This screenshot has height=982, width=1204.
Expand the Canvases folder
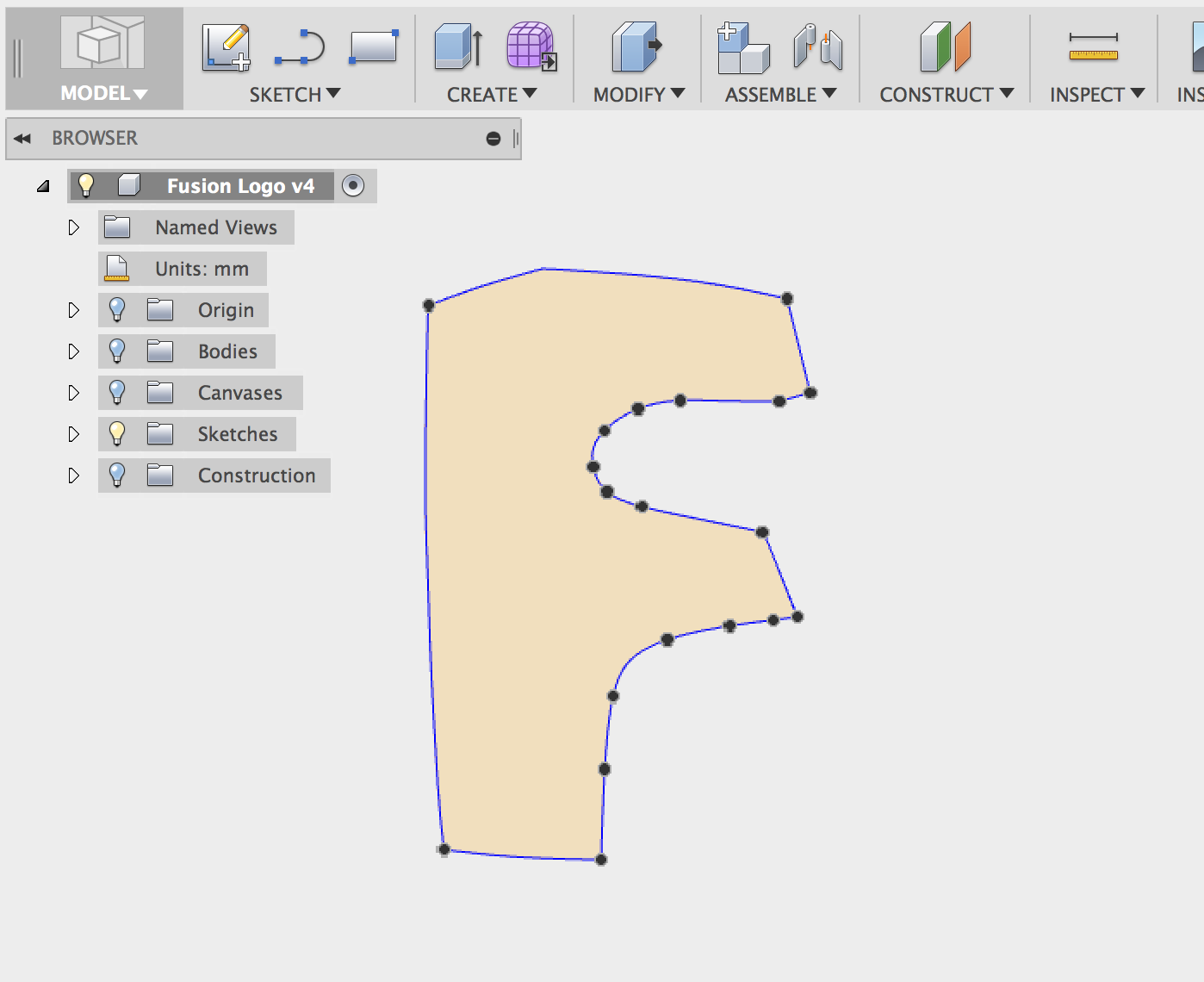click(x=73, y=393)
